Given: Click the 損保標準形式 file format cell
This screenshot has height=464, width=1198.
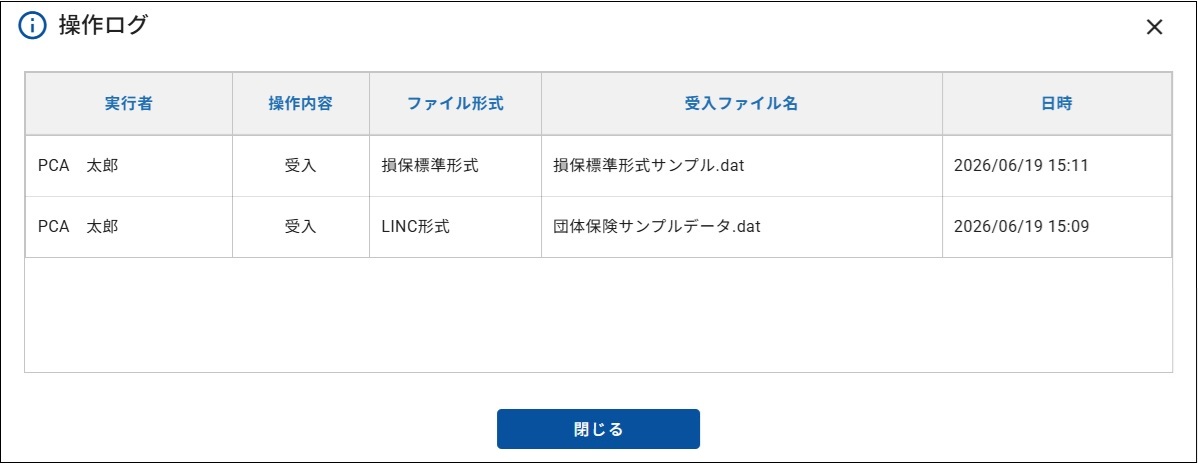Looking at the screenshot, I should 455,166.
